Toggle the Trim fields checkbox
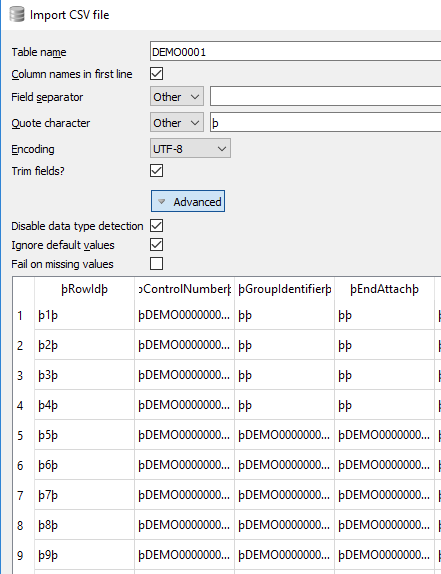Image resolution: width=441 pixels, height=574 pixels. pyautogui.click(x=157, y=171)
